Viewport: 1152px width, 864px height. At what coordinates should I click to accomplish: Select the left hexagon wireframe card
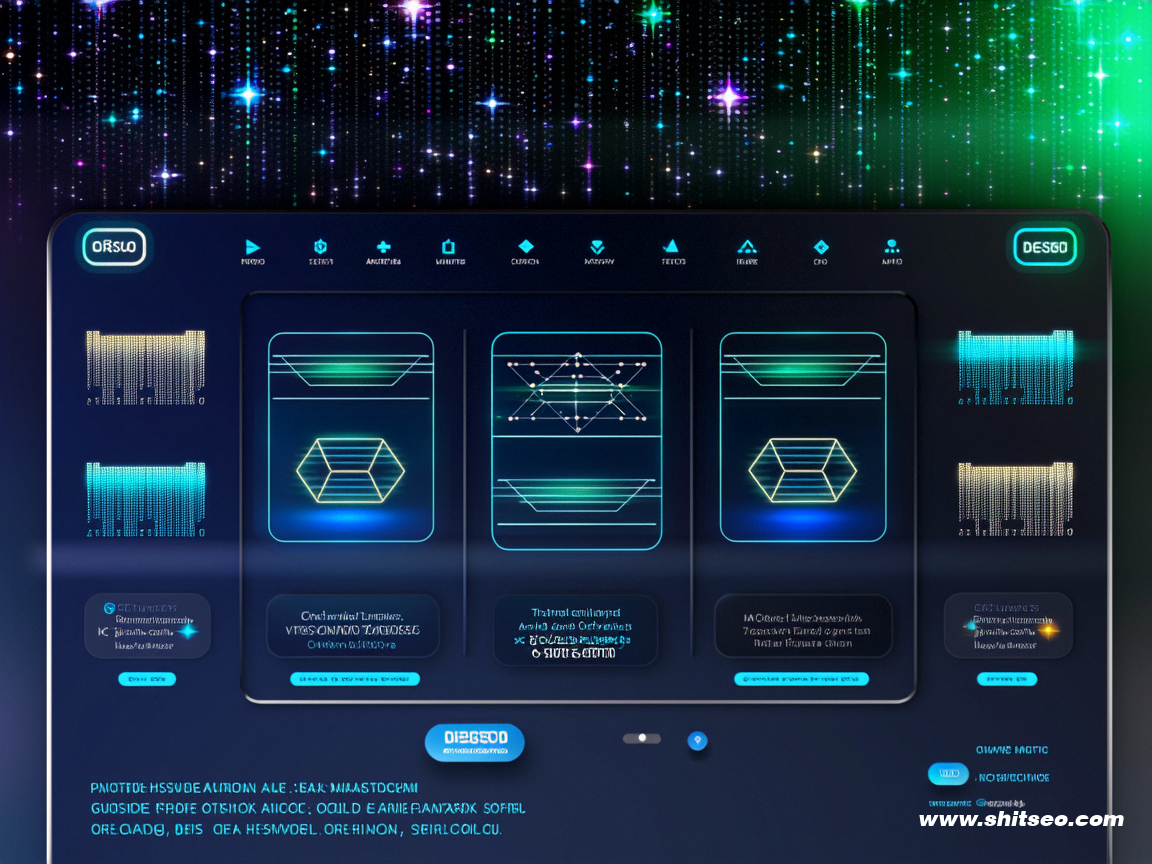[x=351, y=437]
